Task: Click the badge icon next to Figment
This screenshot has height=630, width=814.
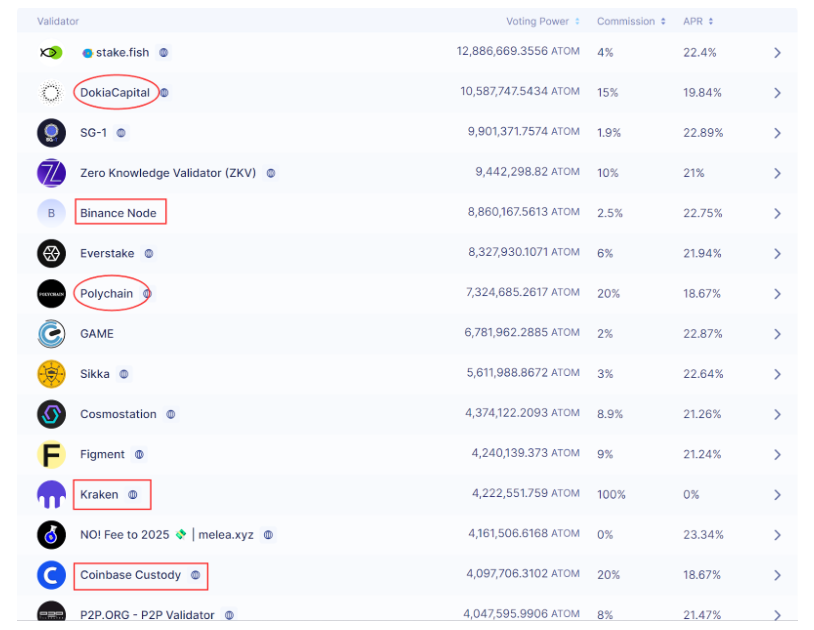Action: point(139,455)
